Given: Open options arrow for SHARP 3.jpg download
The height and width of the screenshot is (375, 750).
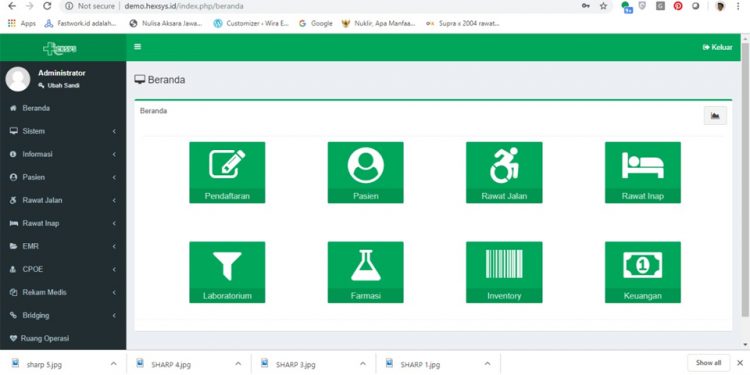Looking at the screenshot, I should 363,364.
